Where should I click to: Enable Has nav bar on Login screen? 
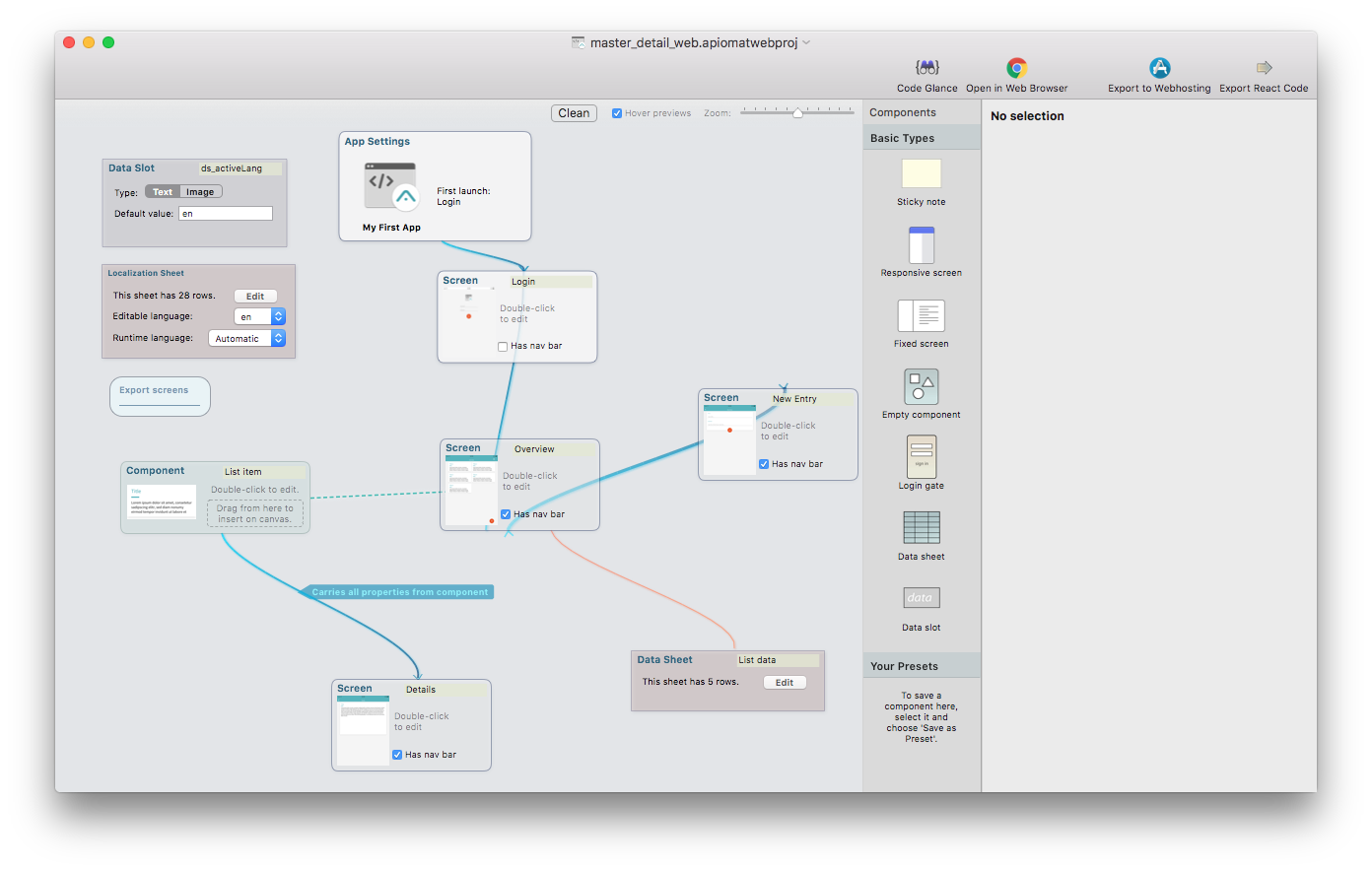coord(503,347)
